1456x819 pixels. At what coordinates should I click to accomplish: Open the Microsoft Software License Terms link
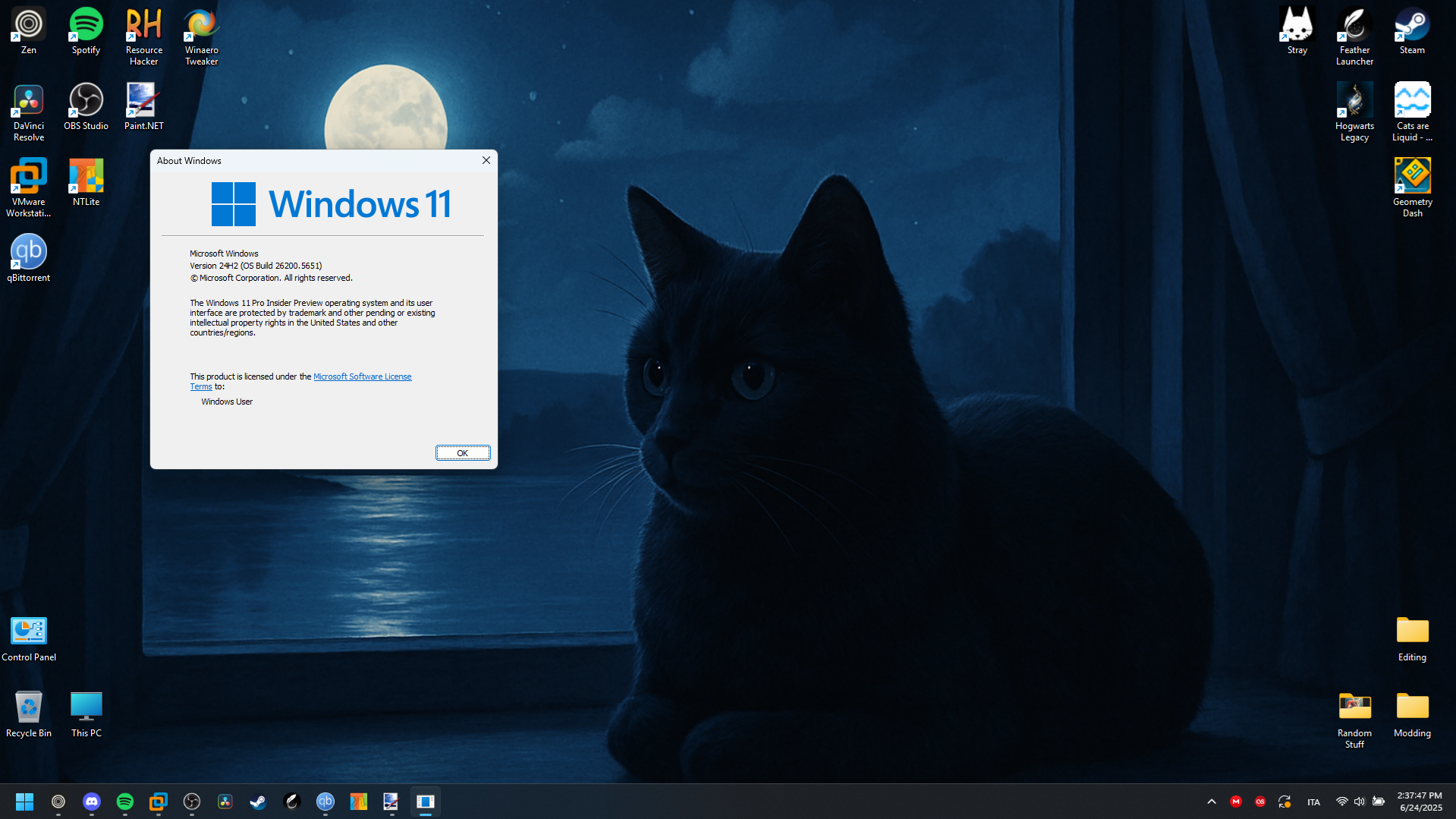(362, 376)
